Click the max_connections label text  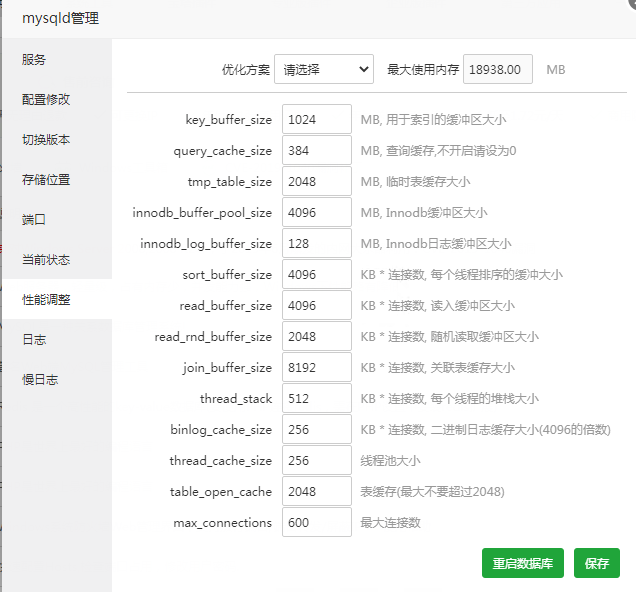[x=222, y=523]
